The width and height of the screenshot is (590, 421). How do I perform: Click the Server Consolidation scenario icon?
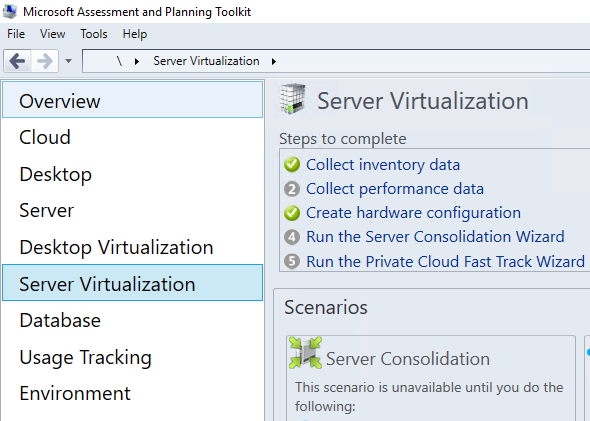coord(305,353)
